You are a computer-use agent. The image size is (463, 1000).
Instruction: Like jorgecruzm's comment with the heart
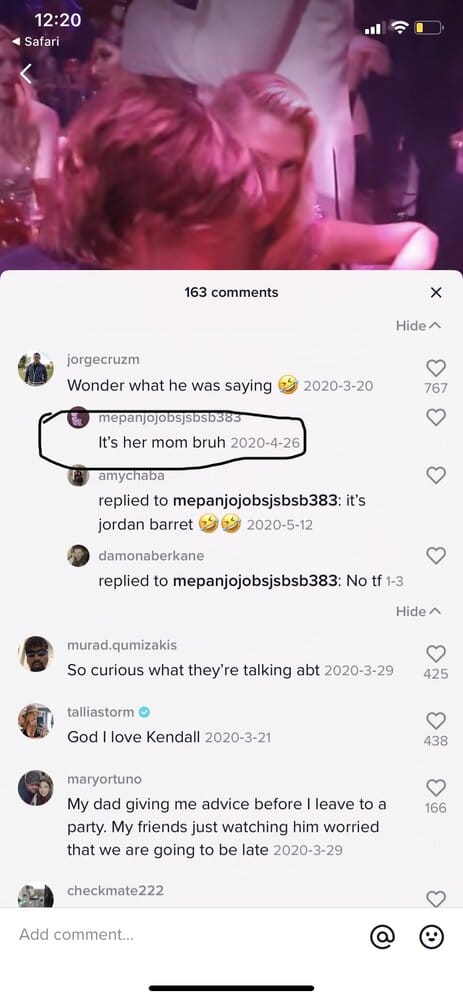tap(436, 367)
